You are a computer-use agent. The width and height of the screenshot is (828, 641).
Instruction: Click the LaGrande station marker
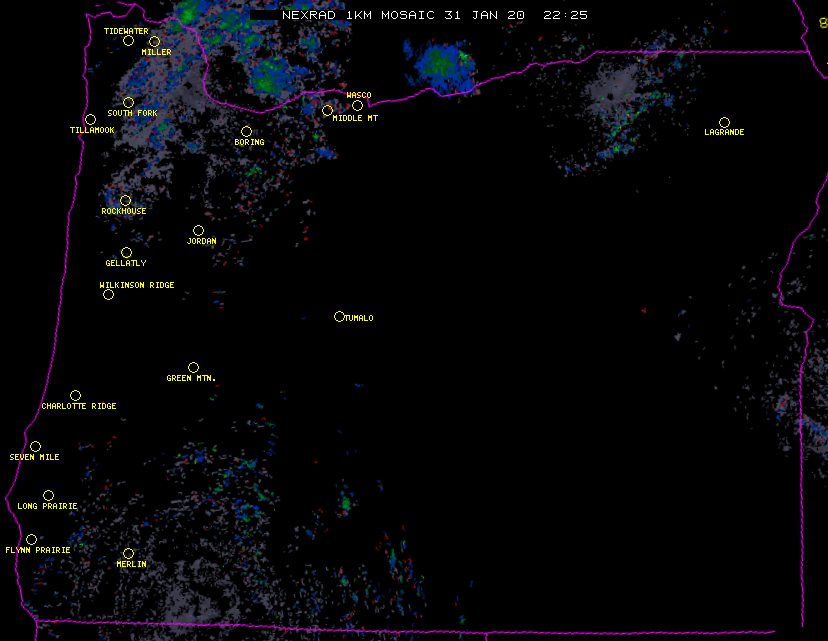[x=724, y=122]
